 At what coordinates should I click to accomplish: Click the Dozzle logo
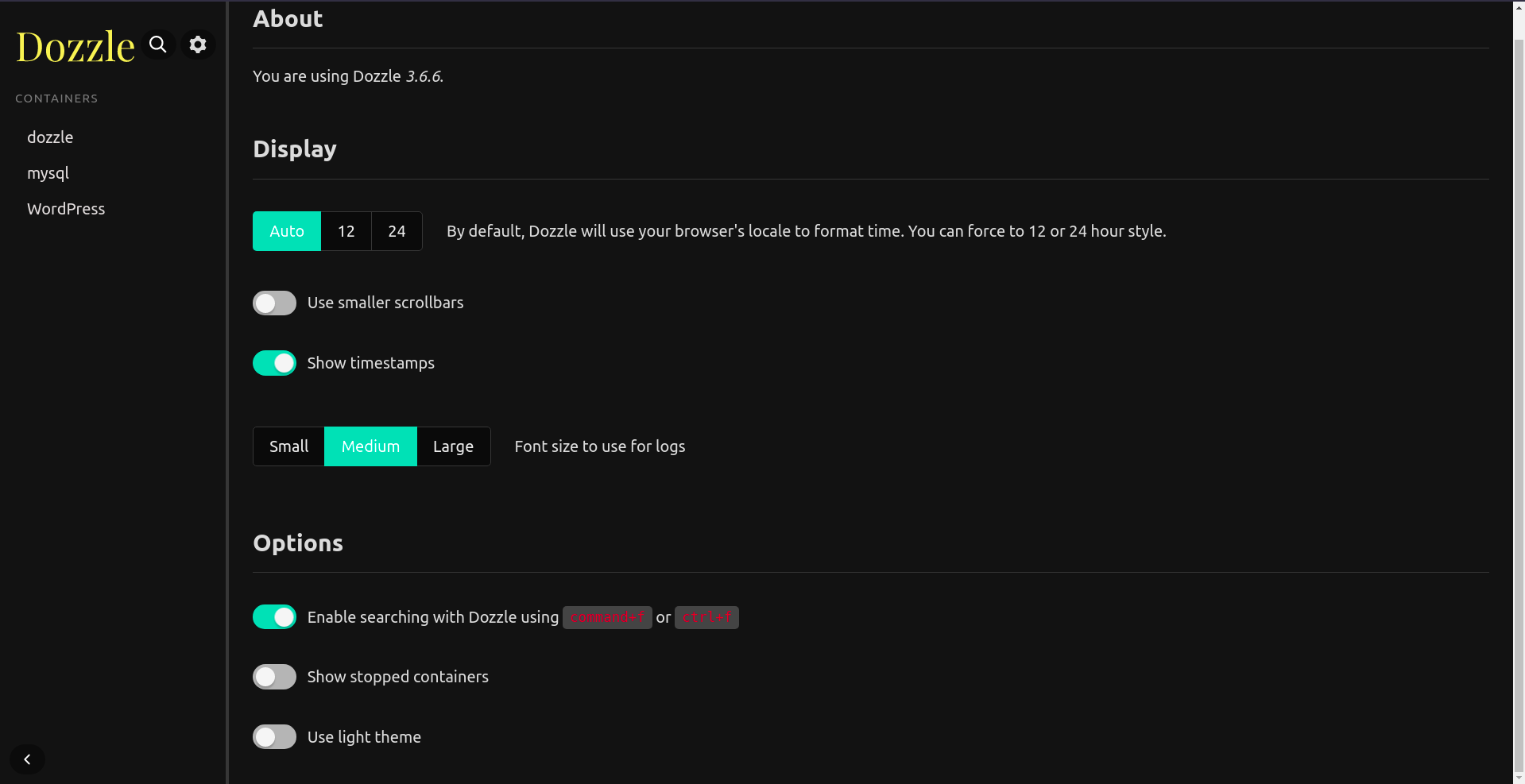click(x=75, y=47)
